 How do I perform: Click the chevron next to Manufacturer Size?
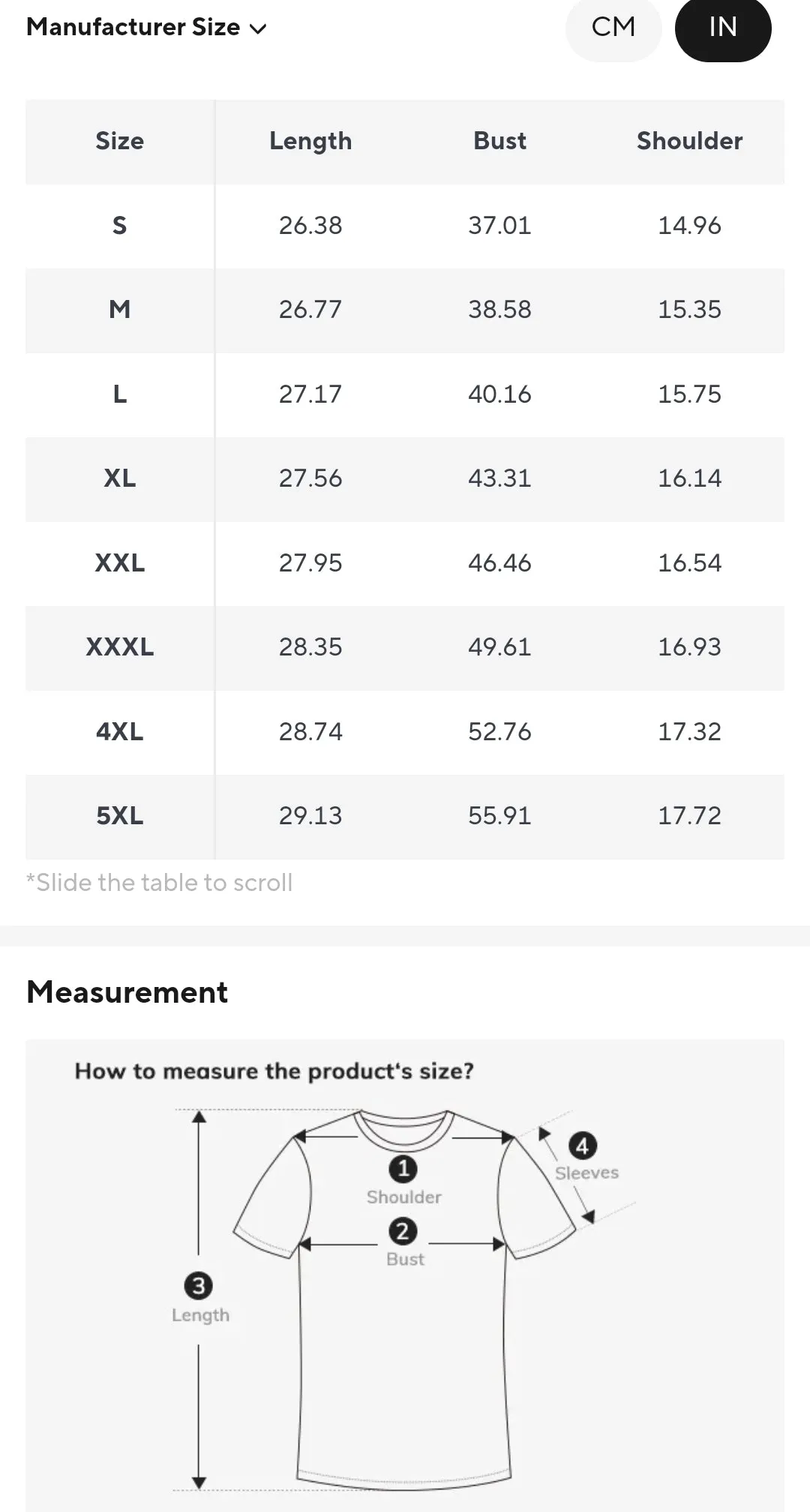[x=258, y=29]
